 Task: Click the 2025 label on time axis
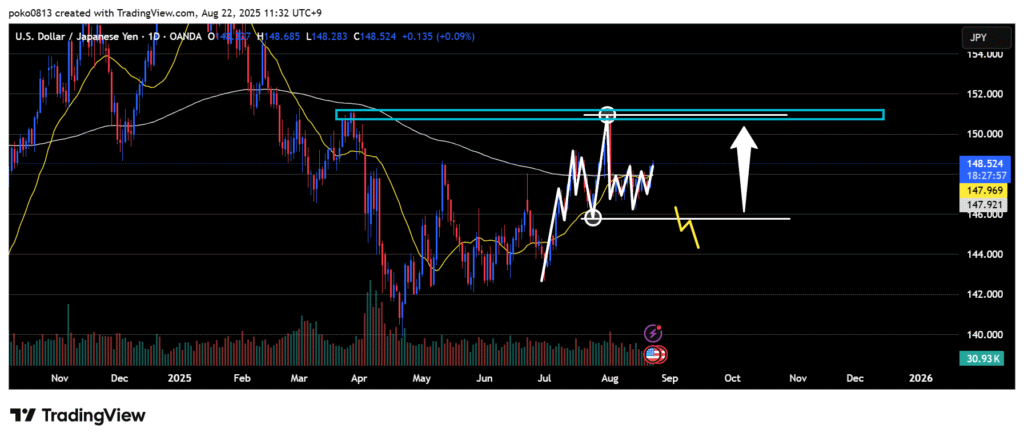[x=179, y=379]
